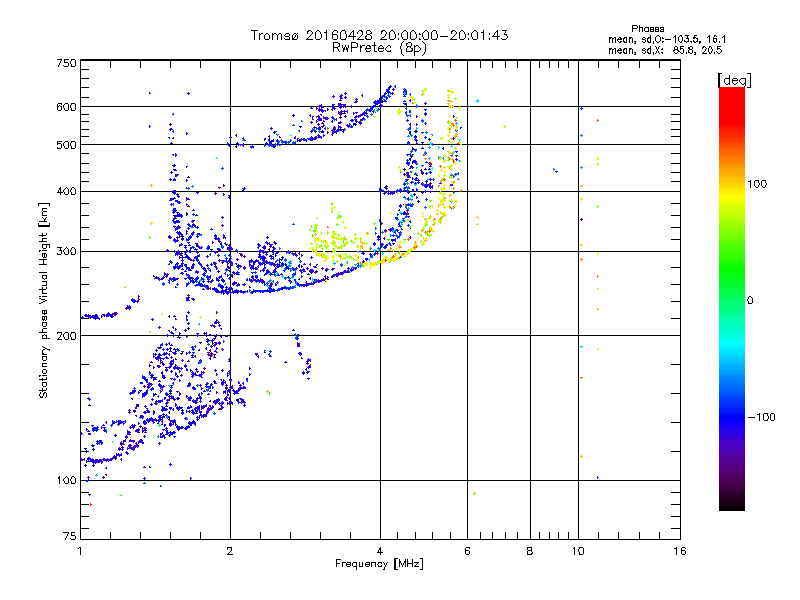Click the y-axis tick label '200'
The image size is (800, 600).
pos(66,336)
